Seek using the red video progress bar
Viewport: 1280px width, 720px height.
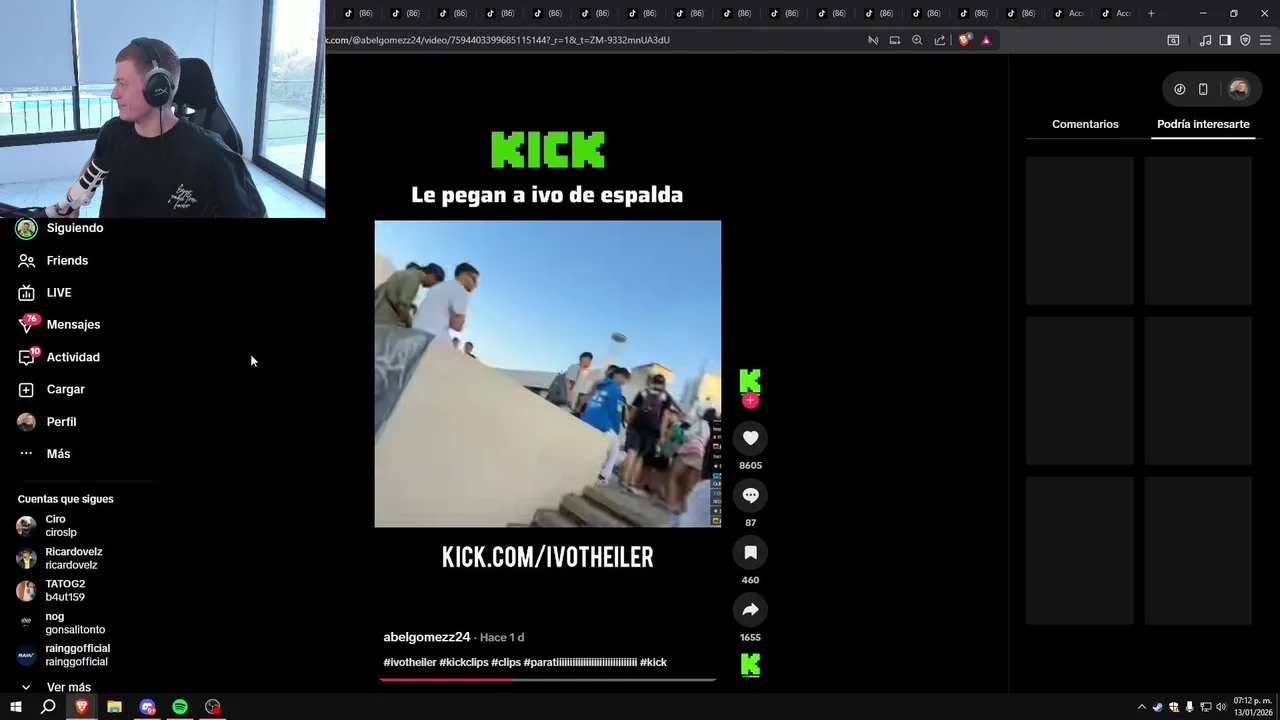coord(547,679)
